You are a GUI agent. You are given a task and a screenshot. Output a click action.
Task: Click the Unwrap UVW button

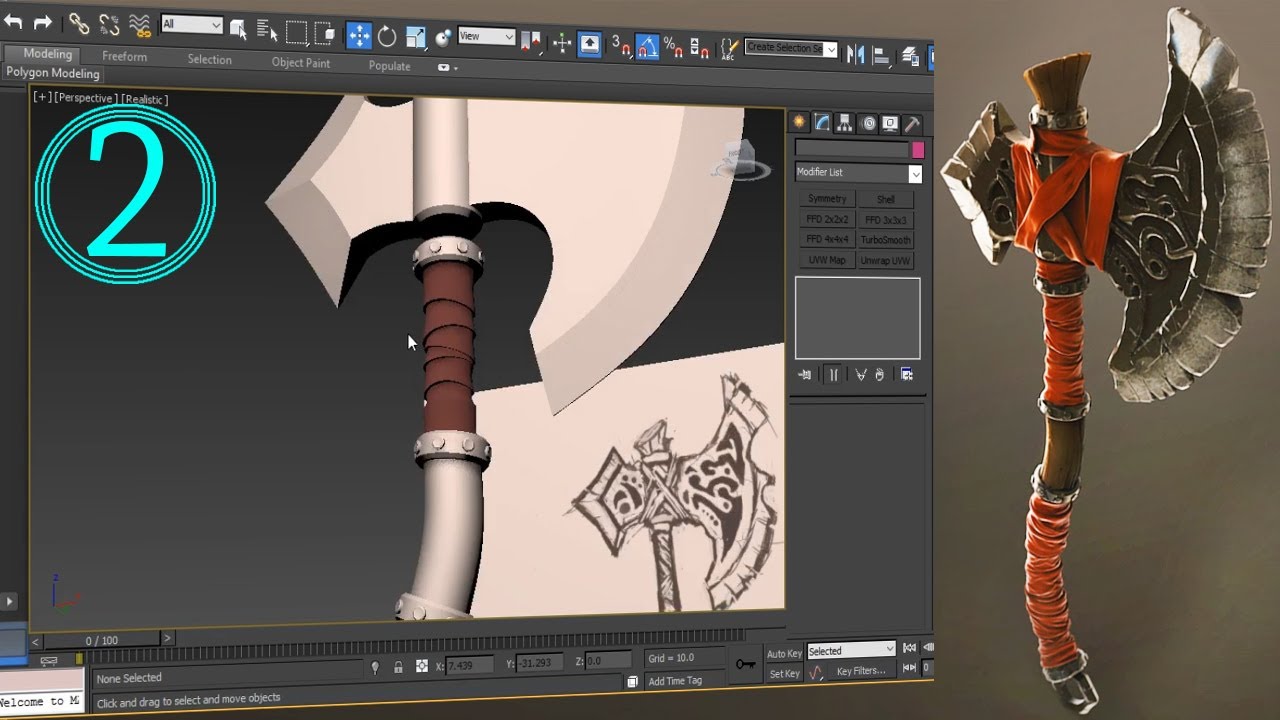(886, 260)
